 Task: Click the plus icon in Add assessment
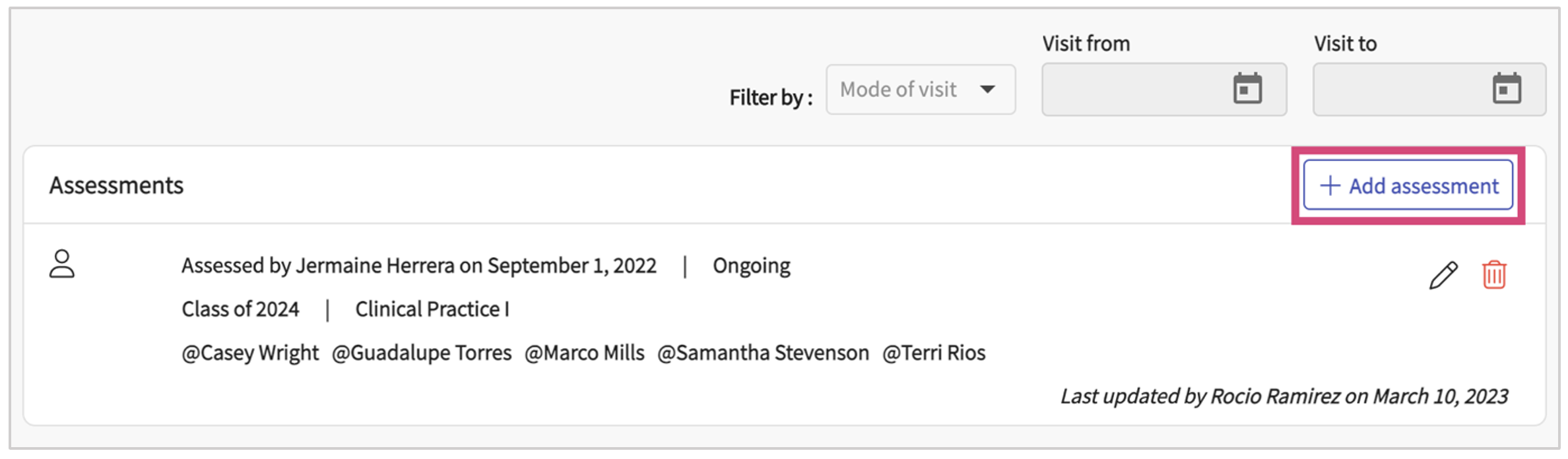coord(1330,185)
